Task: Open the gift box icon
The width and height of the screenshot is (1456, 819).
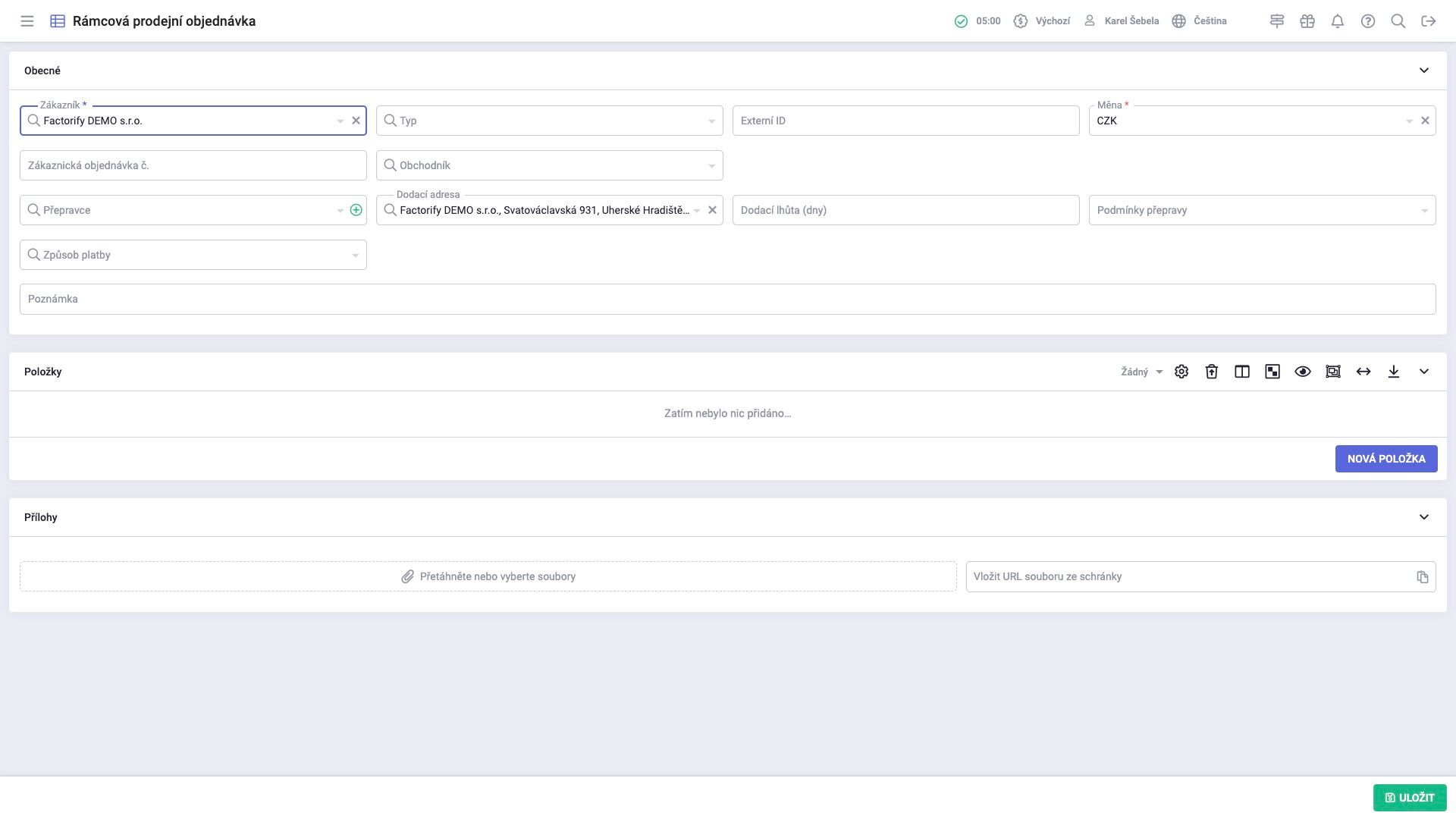Action: (1307, 21)
